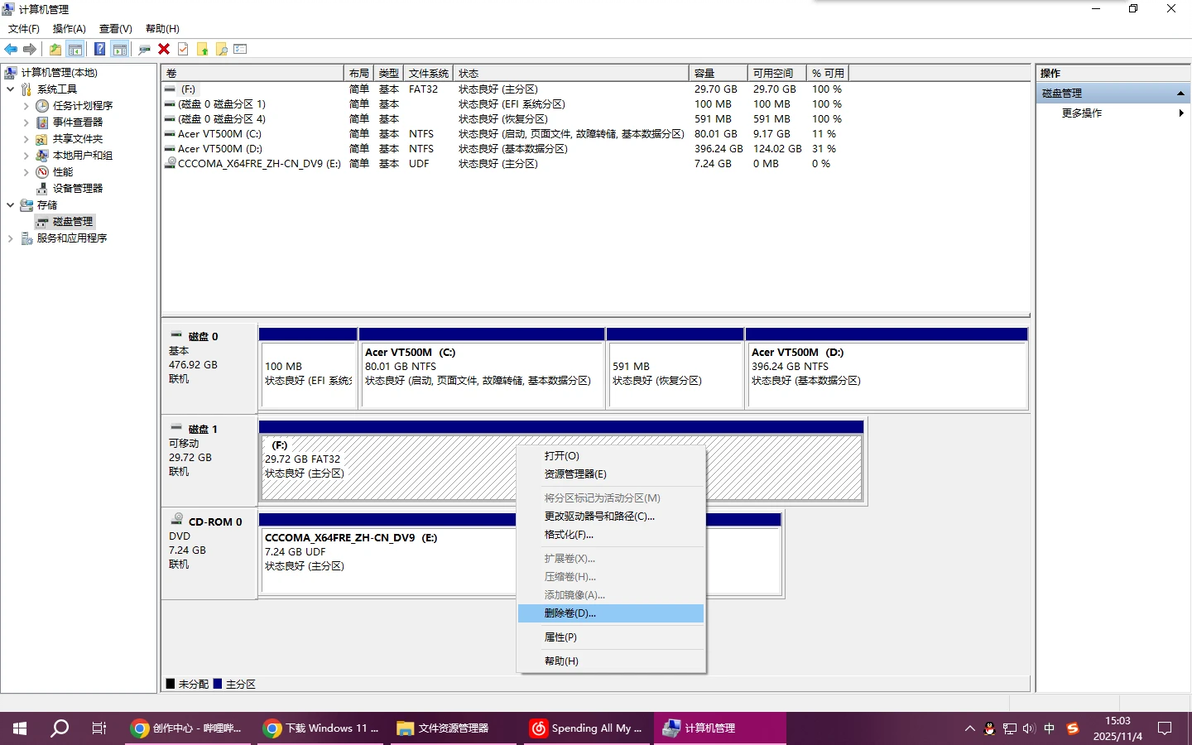Open QQ from the penguin tray icon
The width and height of the screenshot is (1192, 745).
point(989,728)
